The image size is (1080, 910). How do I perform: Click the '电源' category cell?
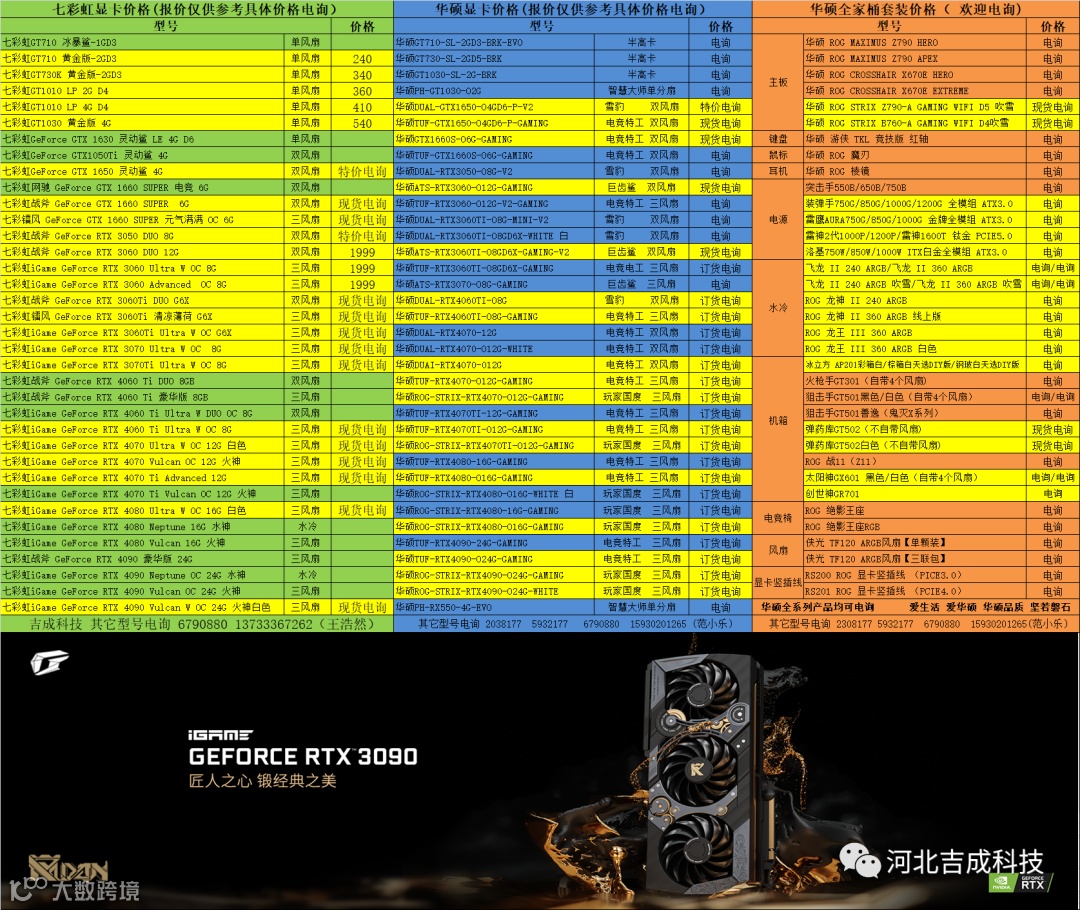[778, 220]
